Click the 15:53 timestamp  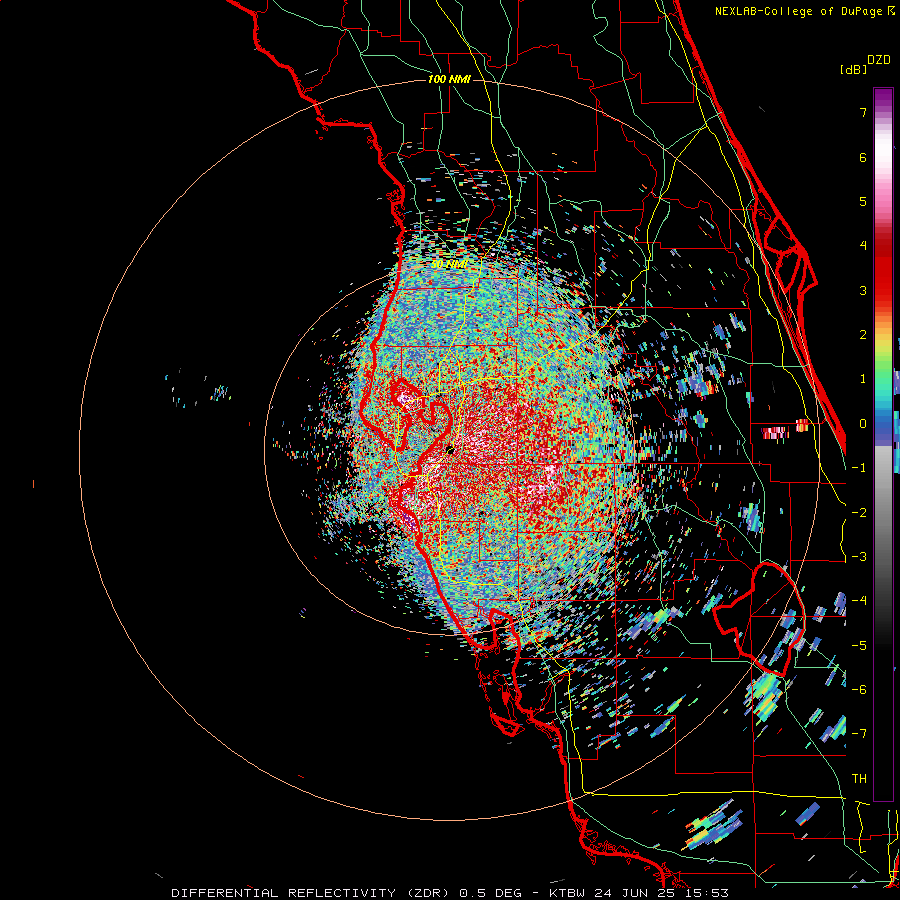(x=707, y=893)
